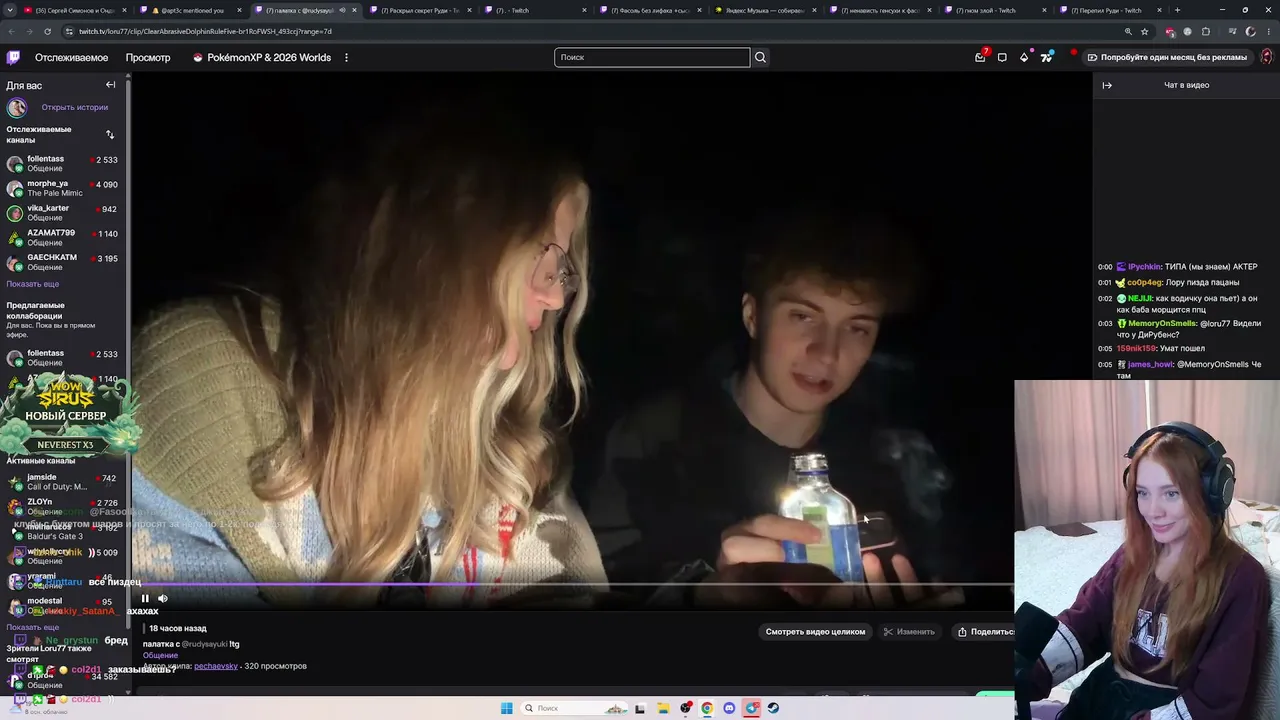The height and width of the screenshot is (720, 1280).
Task: Open PokémonXP & 2026 Worlds link
Action: (262, 57)
